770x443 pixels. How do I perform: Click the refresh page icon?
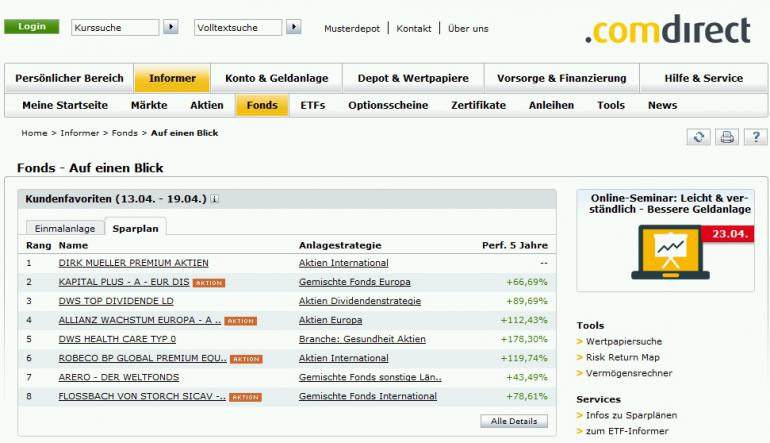698,137
